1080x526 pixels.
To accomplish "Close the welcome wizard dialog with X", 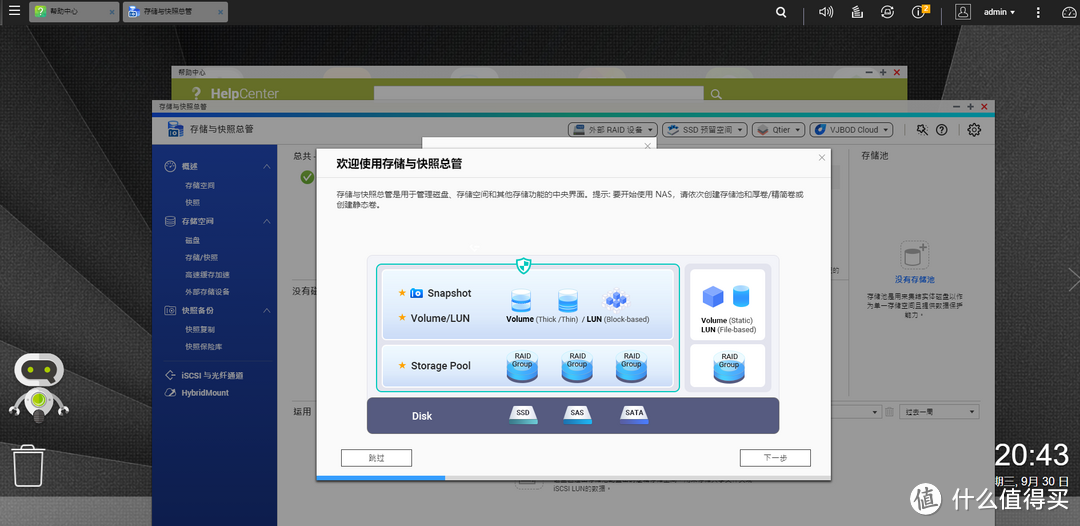I will pyautogui.click(x=821, y=158).
